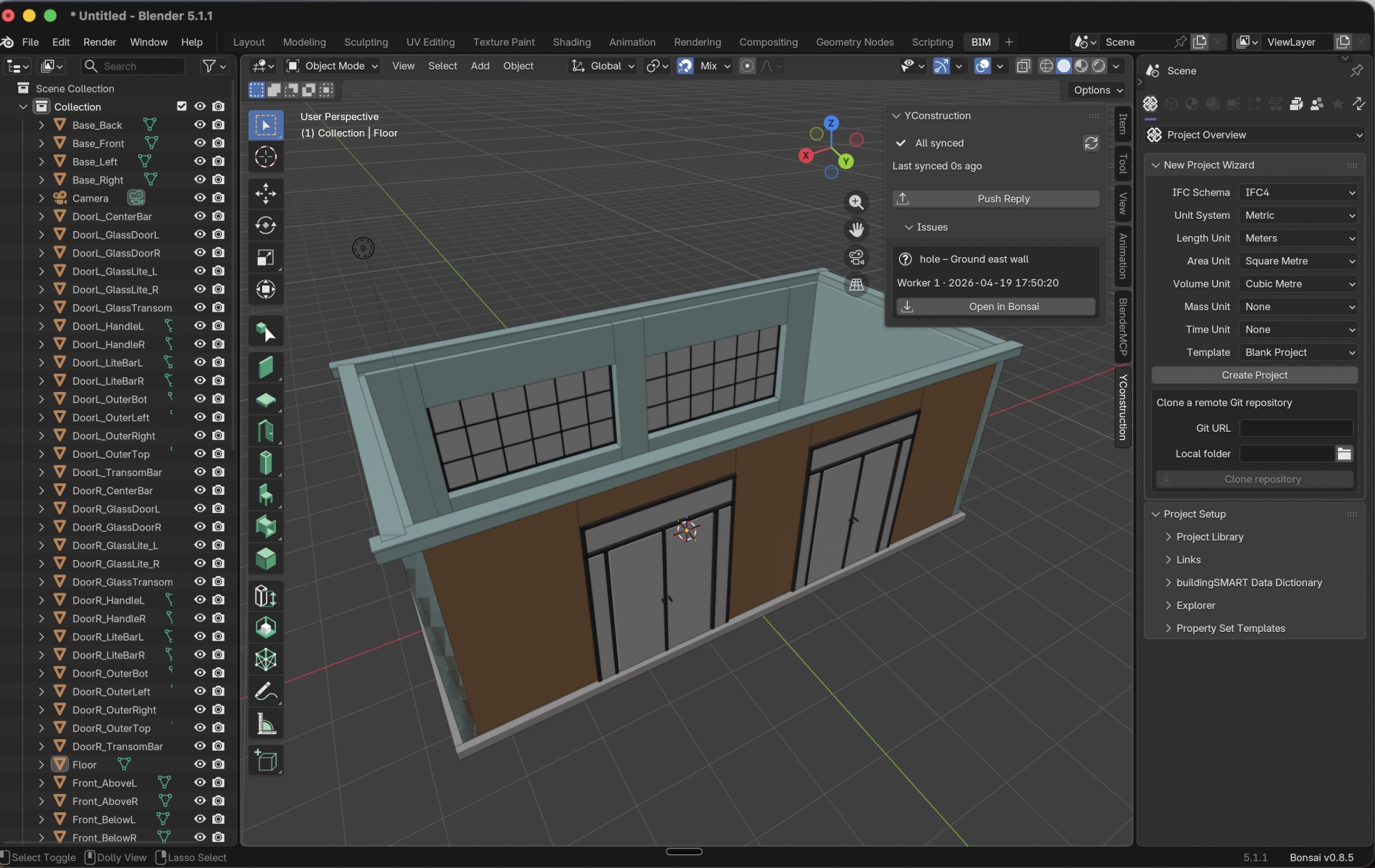Click the folder browse icon for Local folder
Image resolution: width=1375 pixels, height=868 pixels.
click(1344, 454)
